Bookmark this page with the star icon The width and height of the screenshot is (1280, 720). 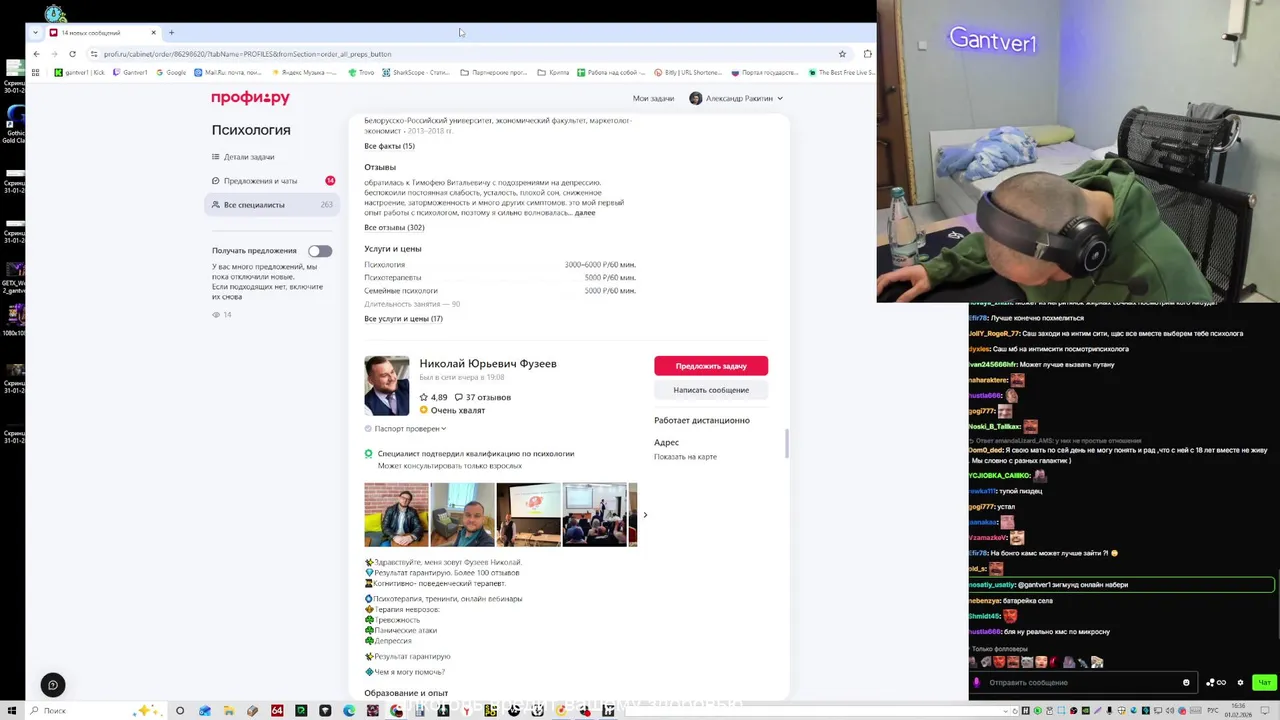[843, 54]
